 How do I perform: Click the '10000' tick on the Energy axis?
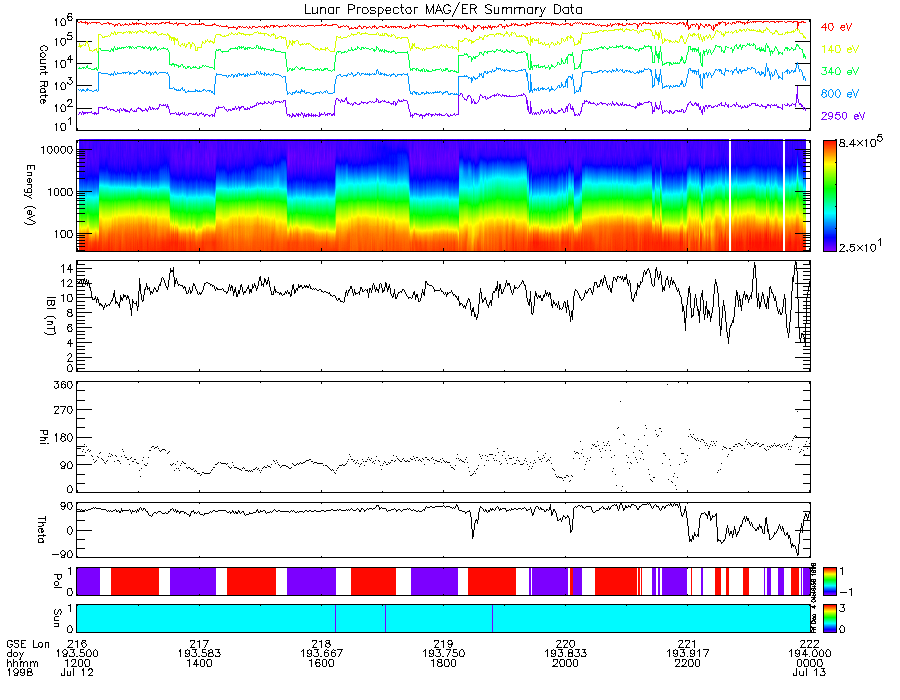pyautogui.click(x=57, y=150)
